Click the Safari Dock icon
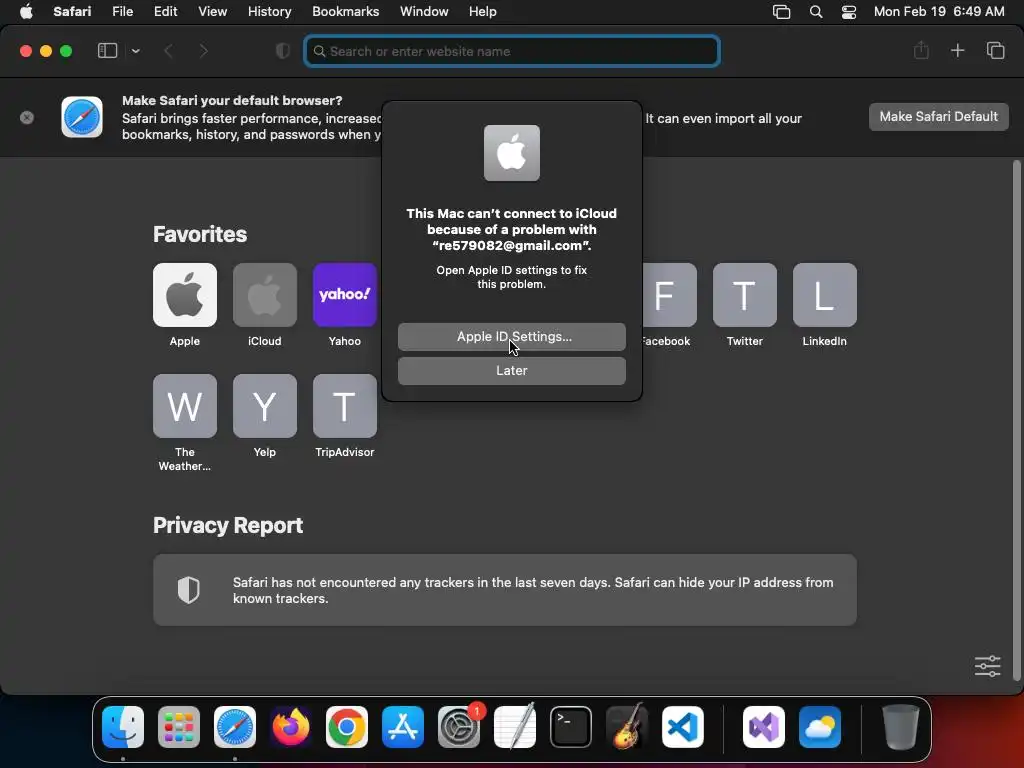This screenshot has height=768, width=1024. pyautogui.click(x=234, y=727)
